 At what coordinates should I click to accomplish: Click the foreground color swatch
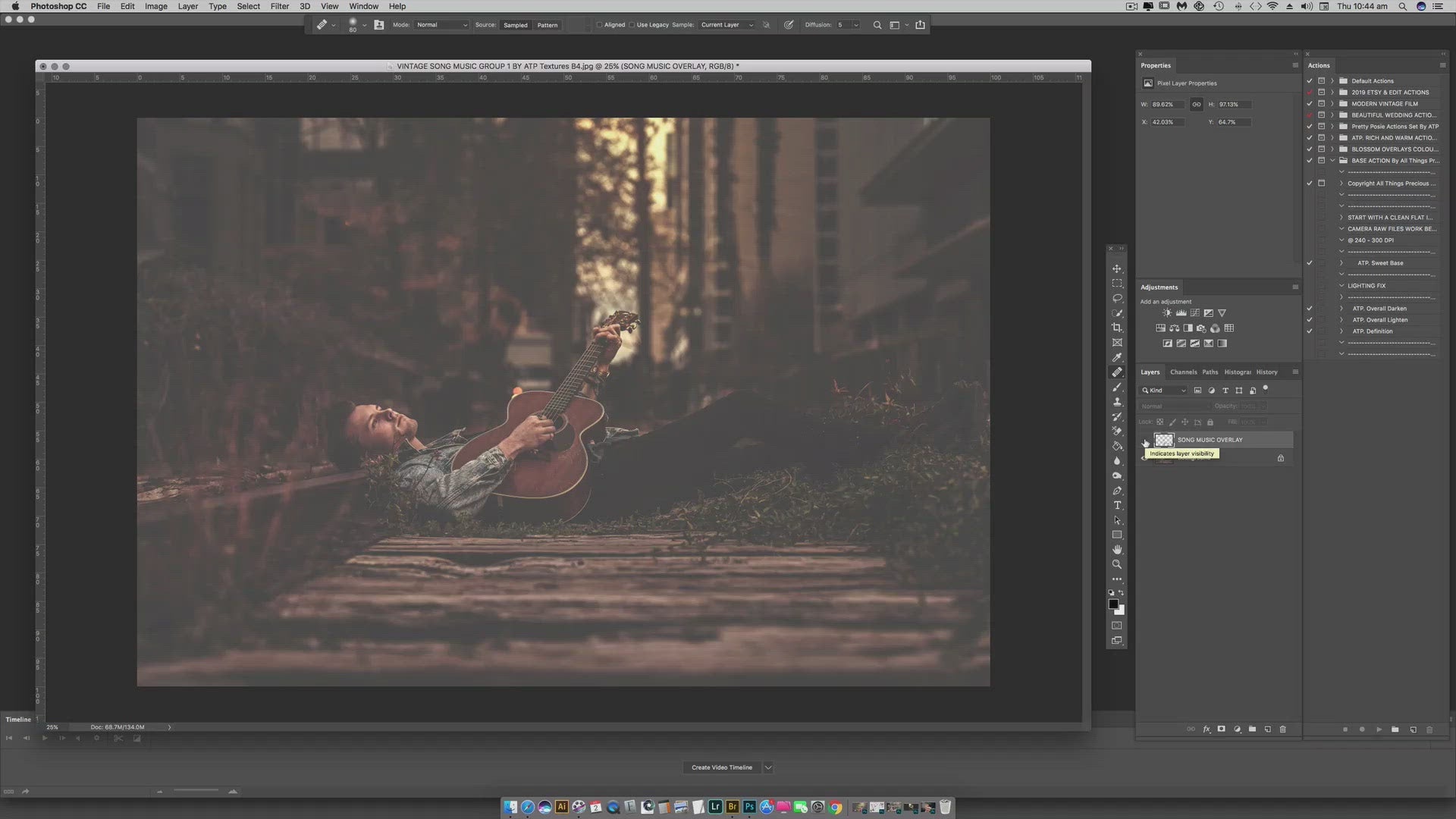(1112, 604)
